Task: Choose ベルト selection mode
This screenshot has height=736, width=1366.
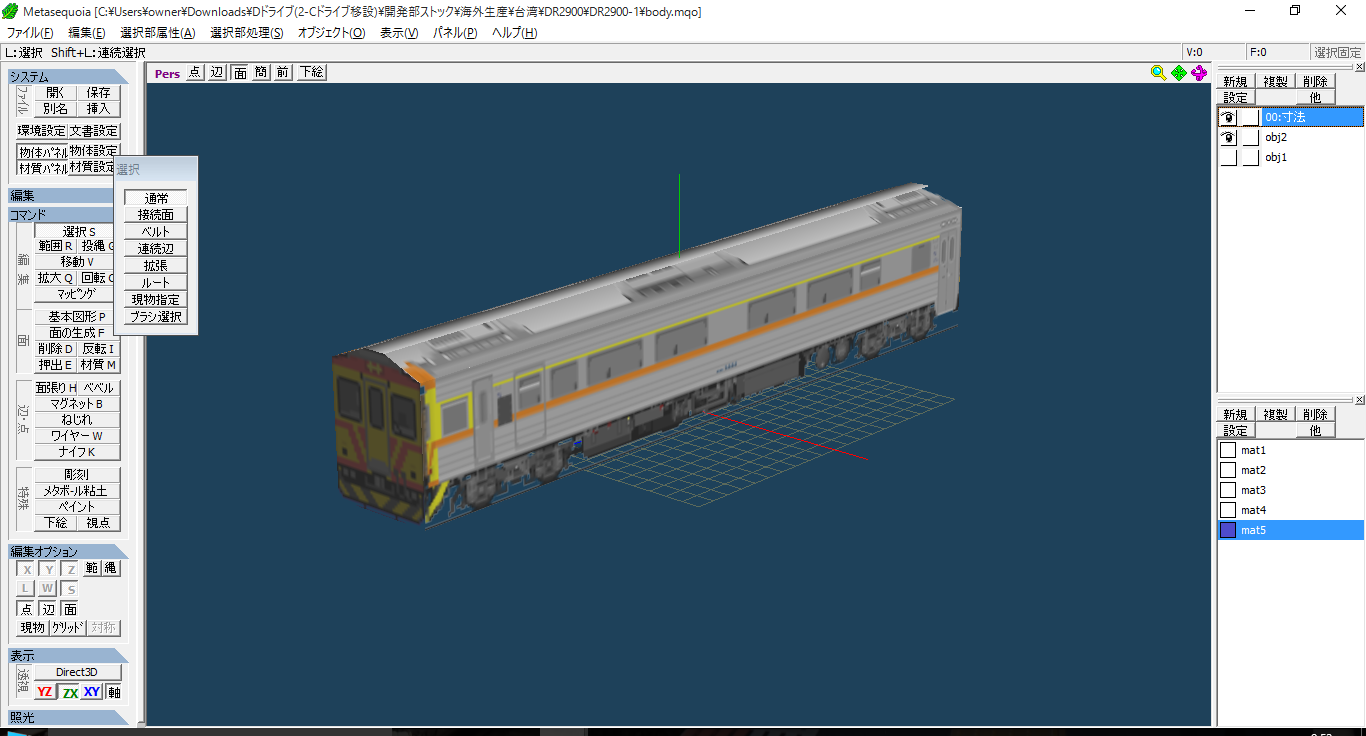Action: 156,232
